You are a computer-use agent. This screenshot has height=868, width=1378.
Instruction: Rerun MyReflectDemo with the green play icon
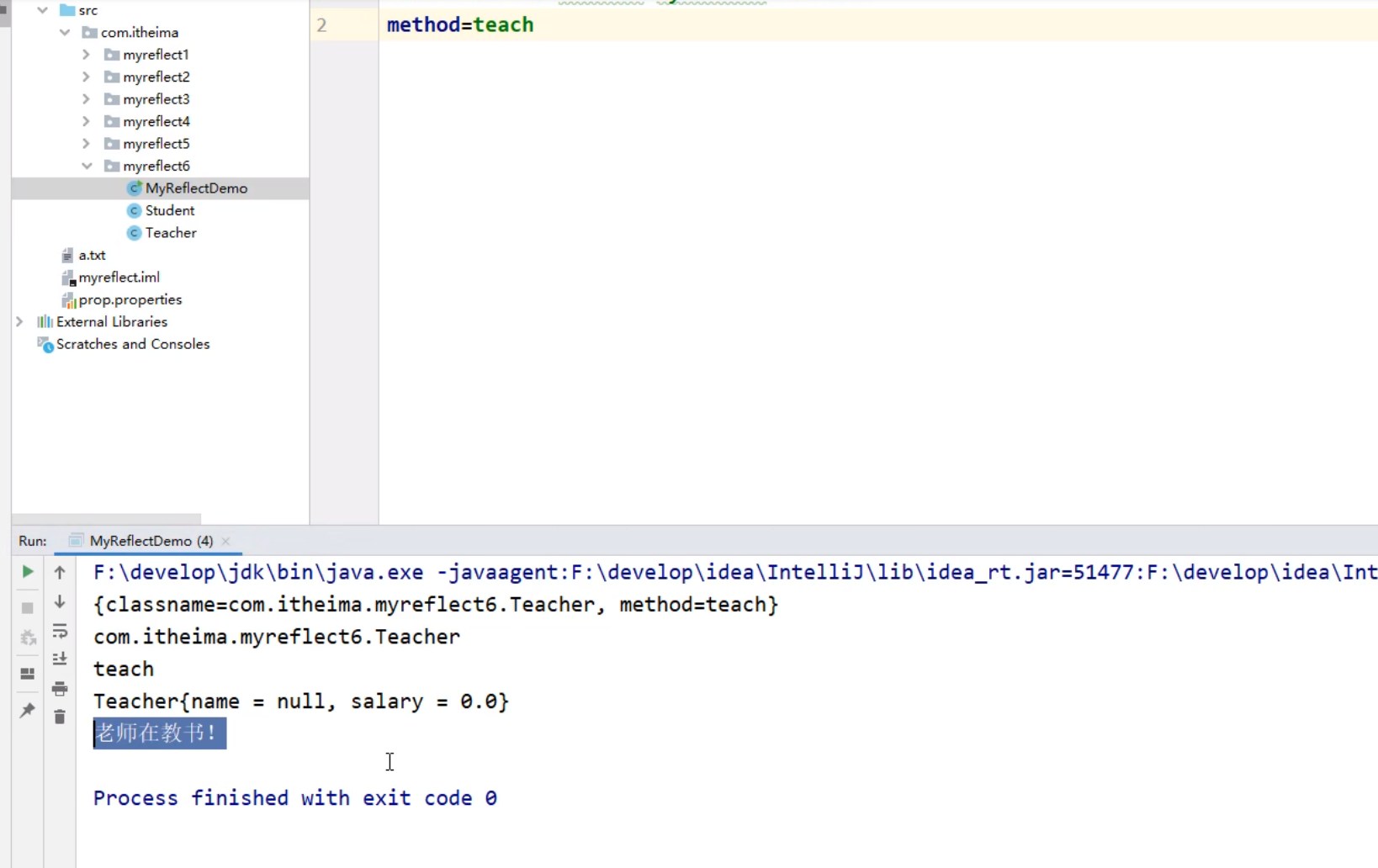click(27, 572)
